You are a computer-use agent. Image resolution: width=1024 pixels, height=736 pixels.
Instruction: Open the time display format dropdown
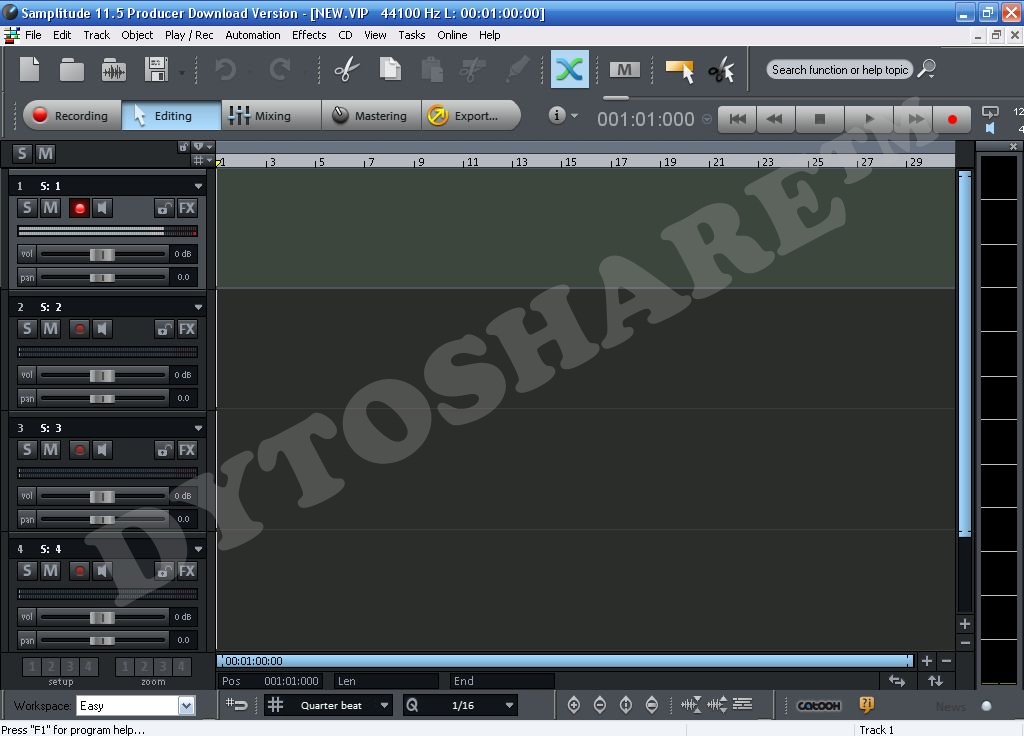click(707, 119)
